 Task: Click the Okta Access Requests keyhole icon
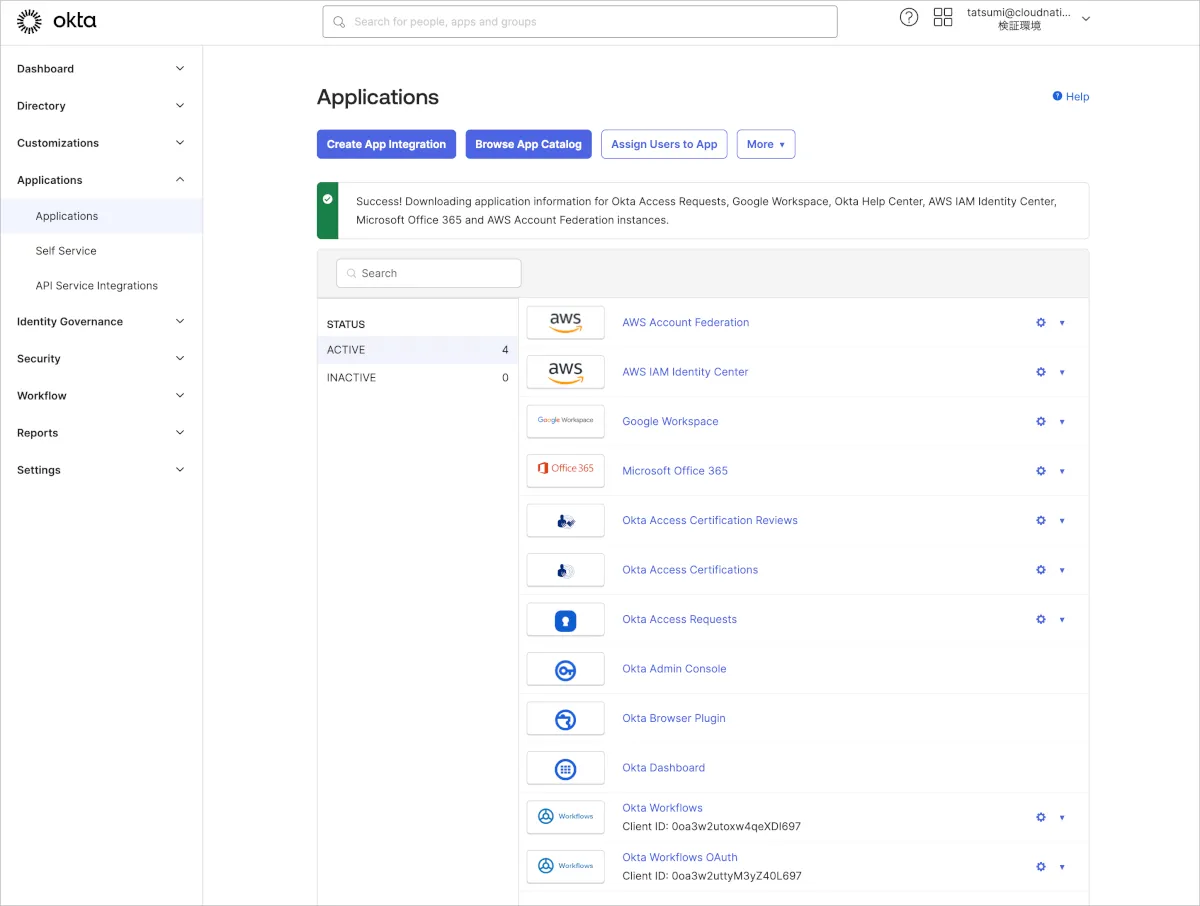click(565, 620)
